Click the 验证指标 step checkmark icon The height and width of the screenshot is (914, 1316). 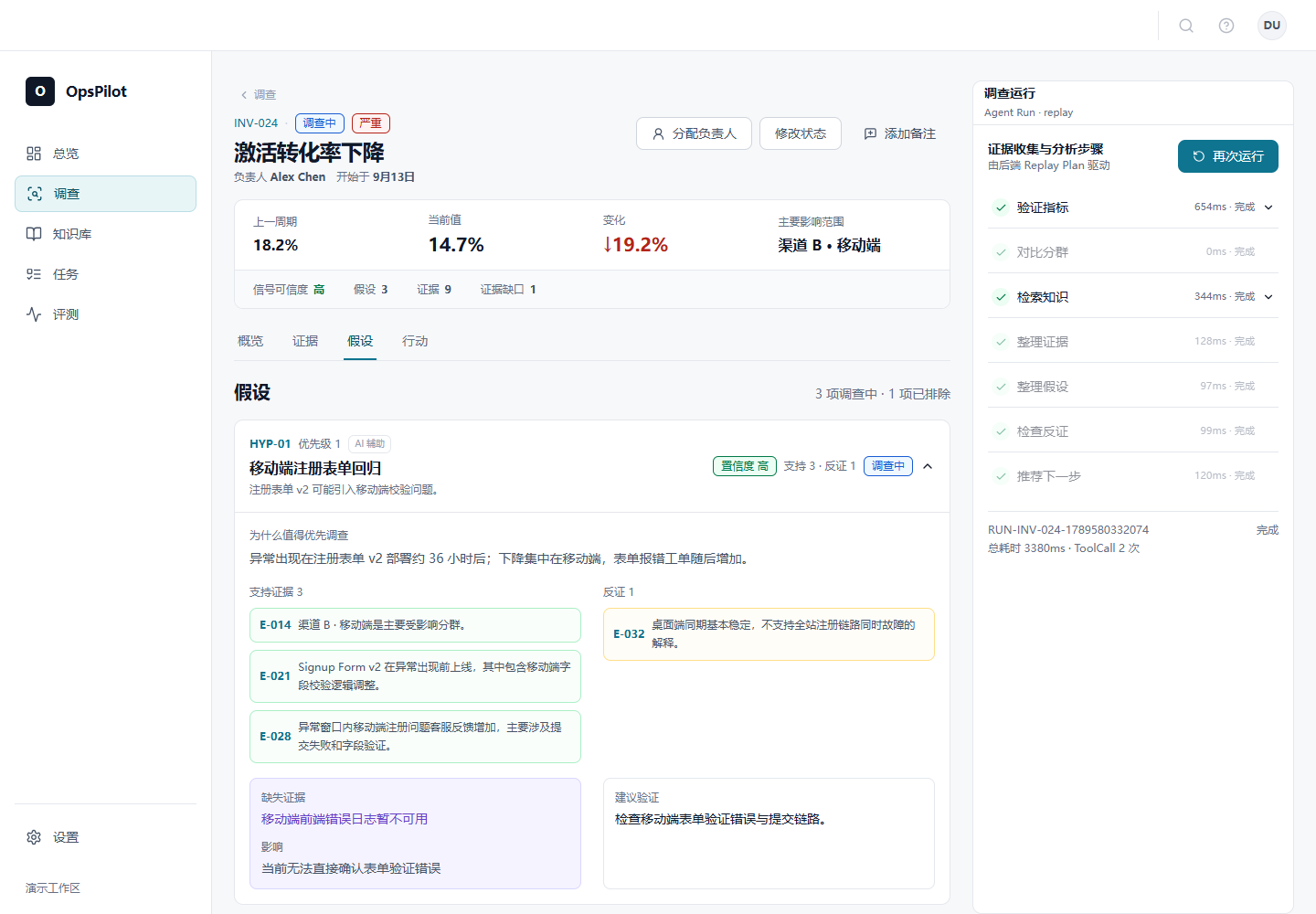tap(1002, 207)
